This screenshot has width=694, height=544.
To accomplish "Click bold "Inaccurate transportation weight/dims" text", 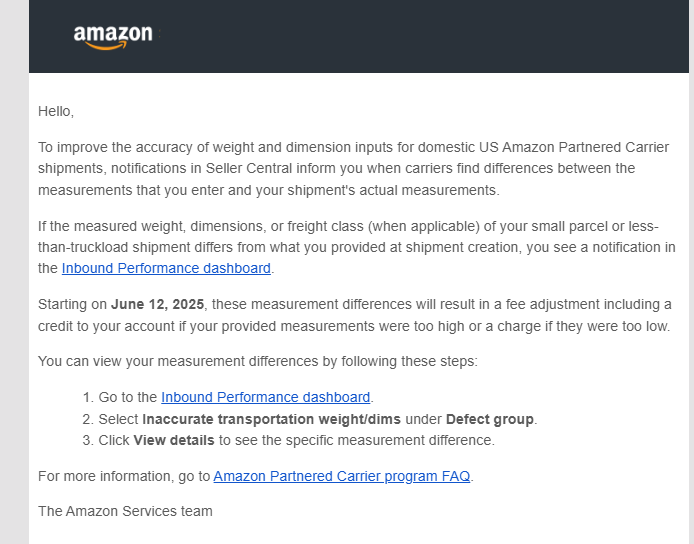I will coord(271,419).
